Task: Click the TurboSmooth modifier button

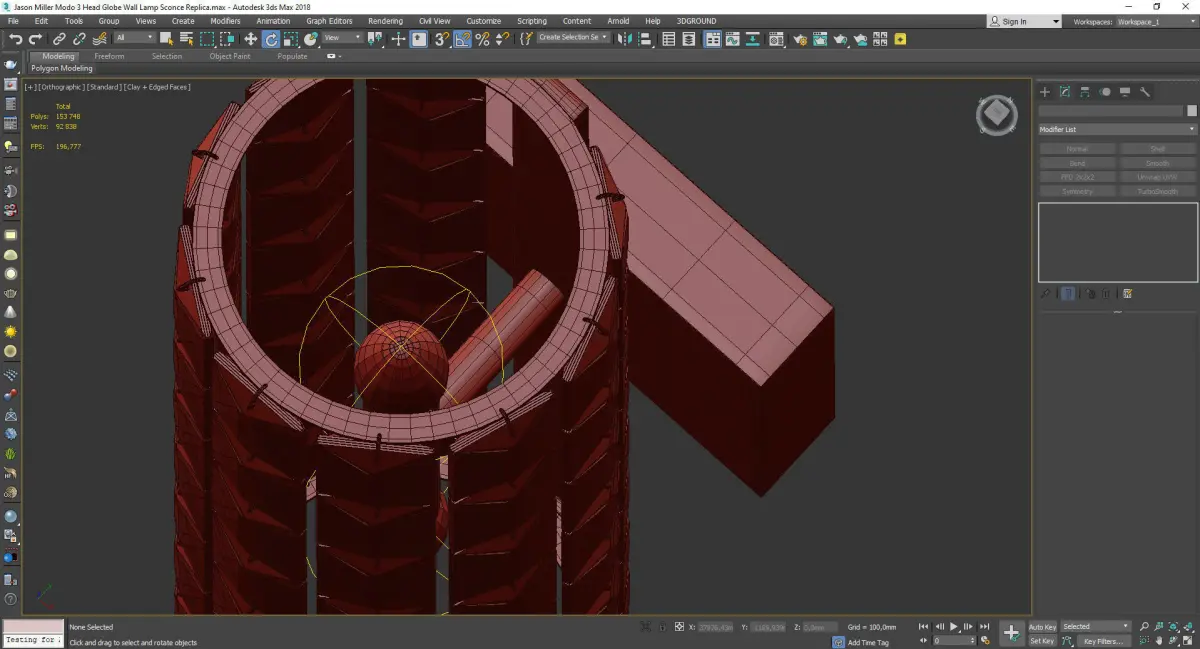Action: [1158, 191]
